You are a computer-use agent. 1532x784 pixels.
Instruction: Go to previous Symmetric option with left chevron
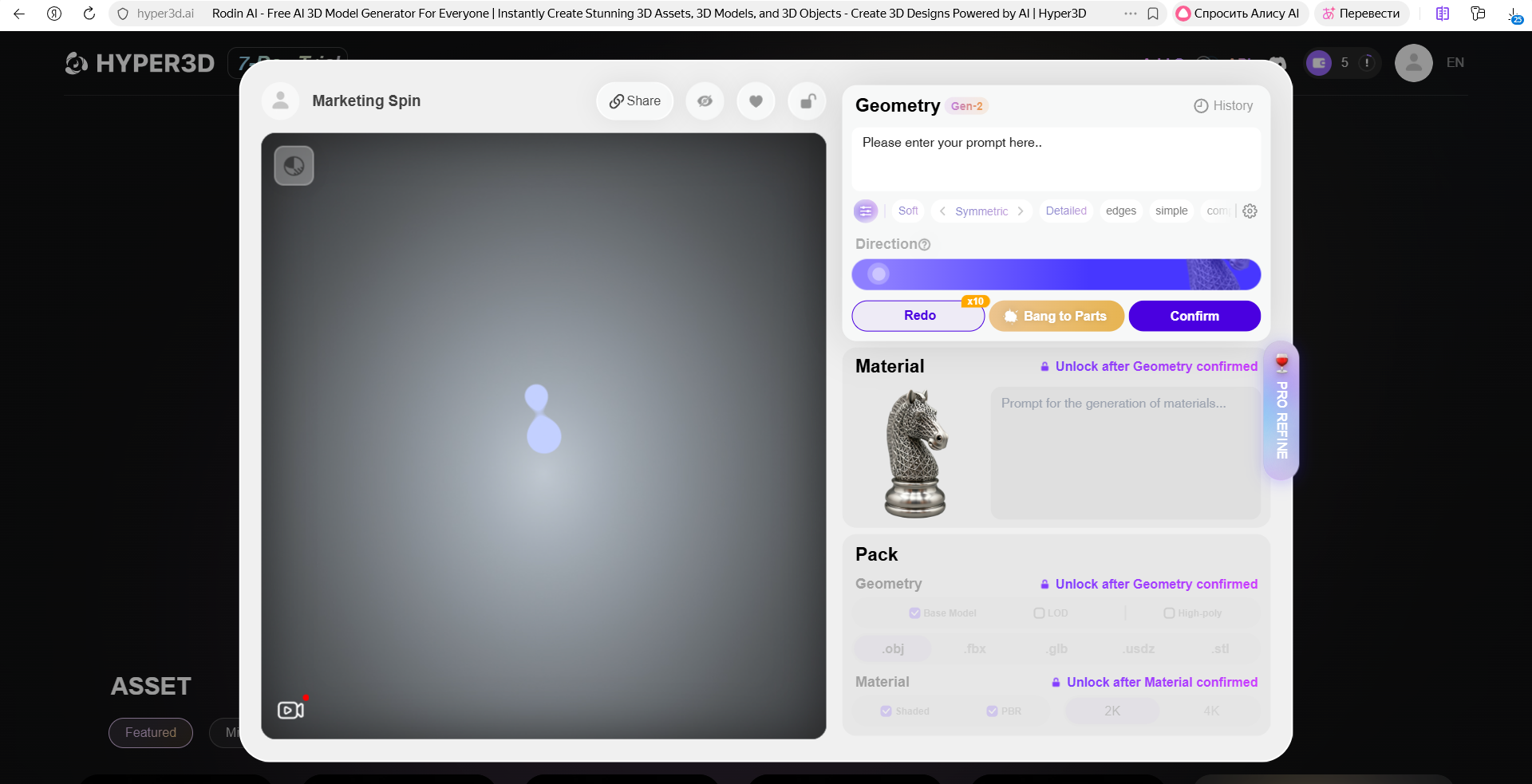[942, 211]
